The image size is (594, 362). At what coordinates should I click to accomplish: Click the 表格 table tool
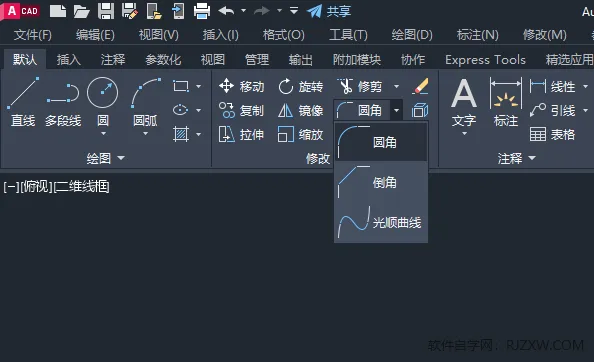(x=552, y=134)
